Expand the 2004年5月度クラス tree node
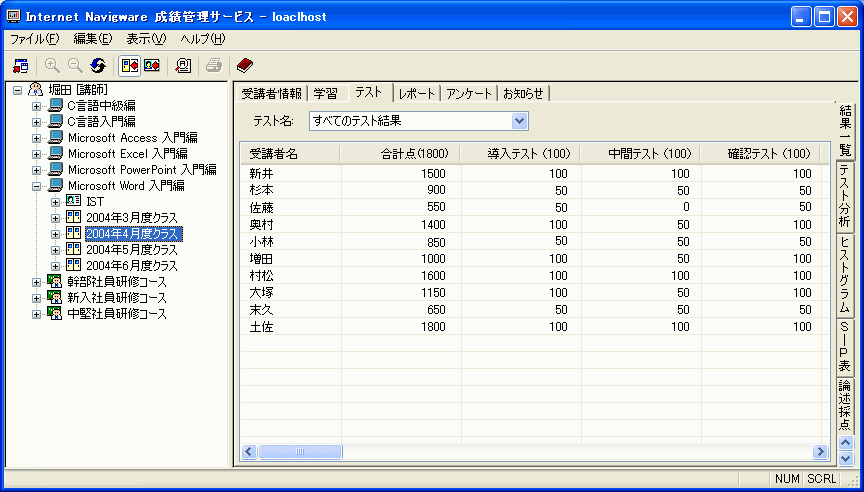The image size is (864, 492). pyautogui.click(x=55, y=250)
